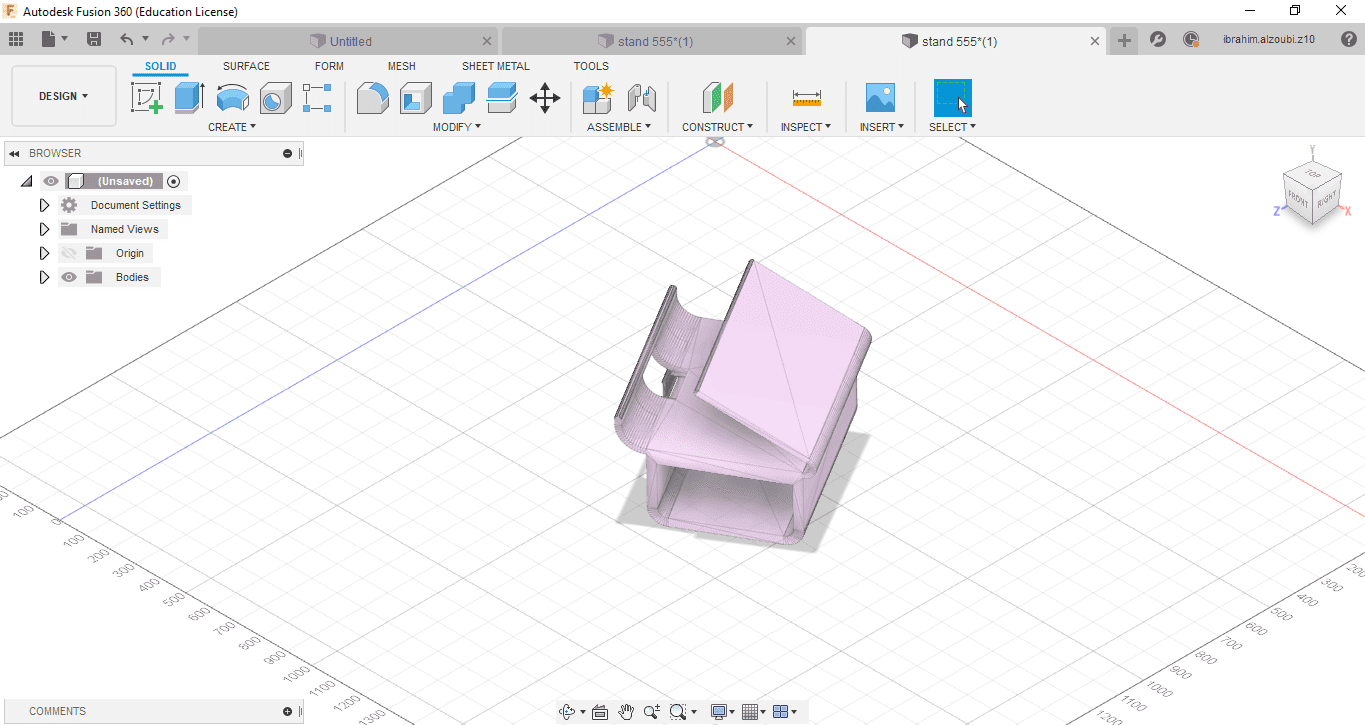Viewport: 1365px width, 725px height.
Task: Select the Measure tool
Action: (806, 98)
